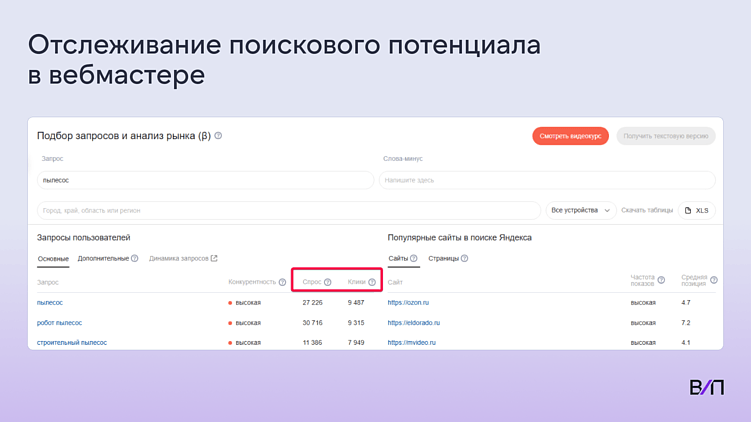The image size is (751, 422).
Task: Click Частота показов column header
Action: pos(643,280)
